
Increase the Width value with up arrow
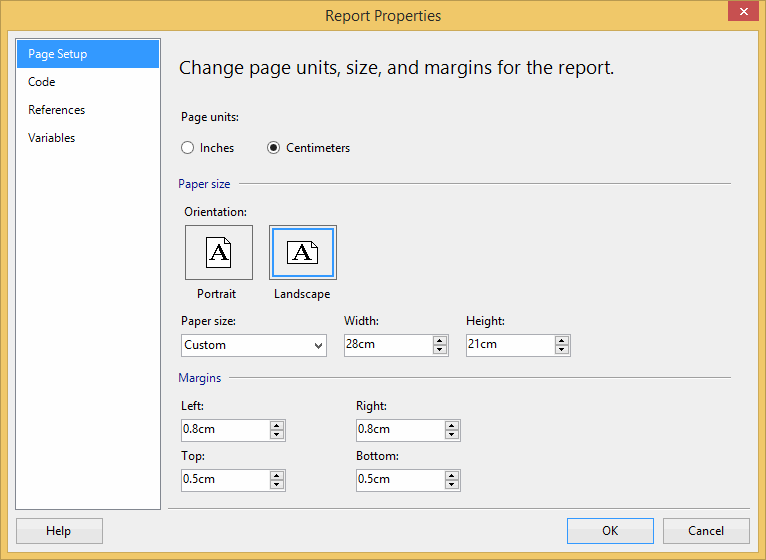click(x=440, y=340)
